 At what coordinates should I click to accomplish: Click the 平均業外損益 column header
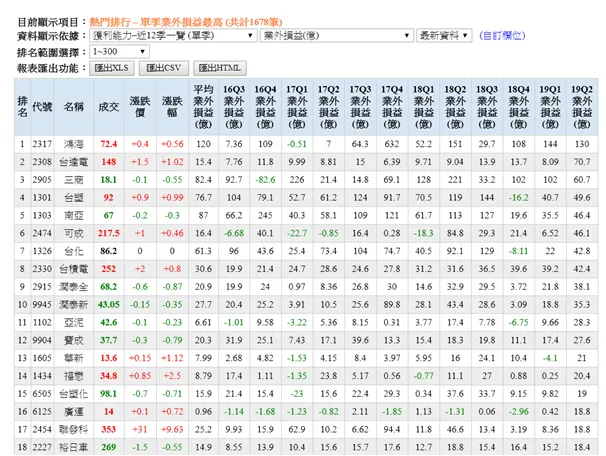tap(203, 107)
